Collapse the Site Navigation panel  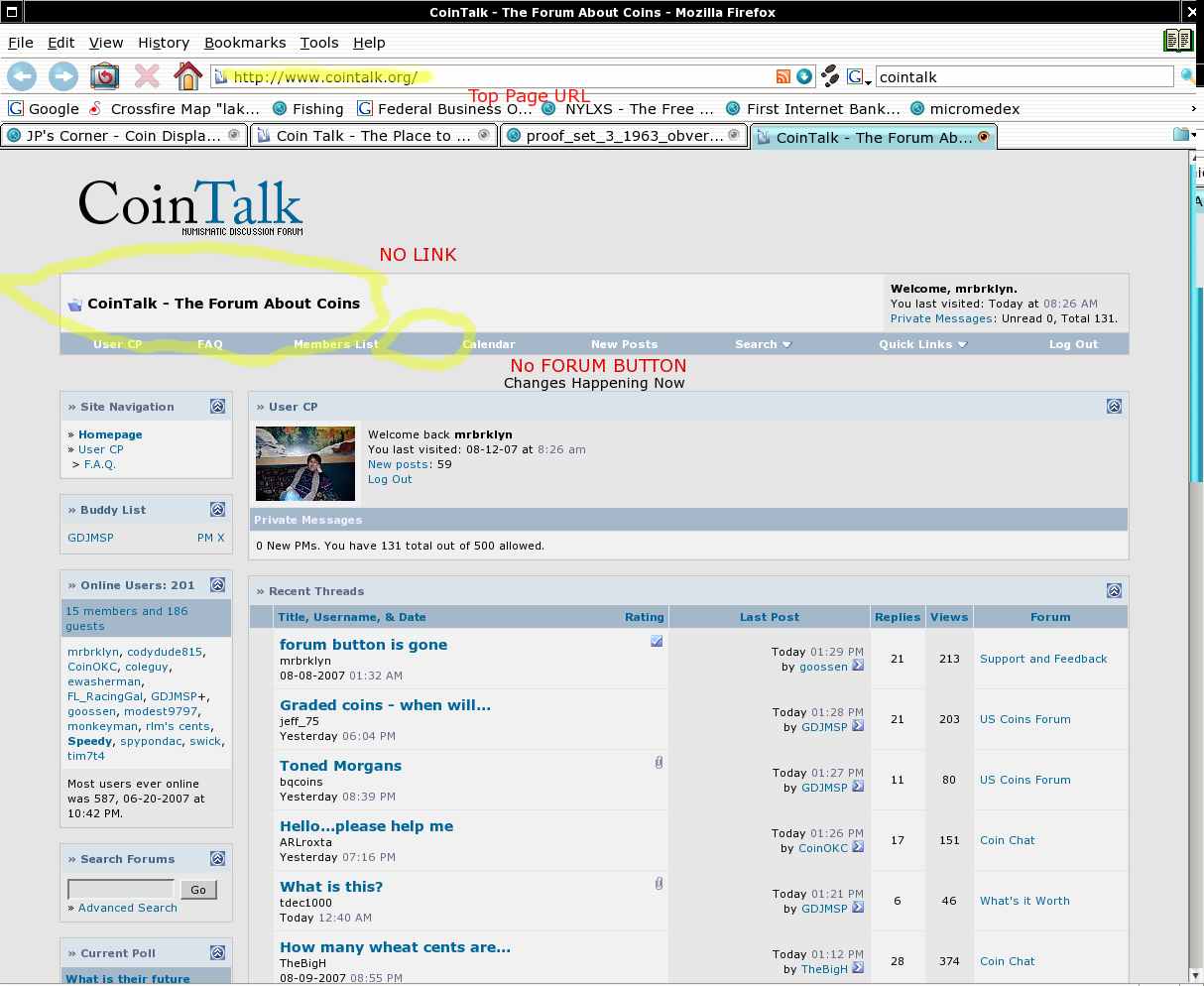(x=217, y=407)
